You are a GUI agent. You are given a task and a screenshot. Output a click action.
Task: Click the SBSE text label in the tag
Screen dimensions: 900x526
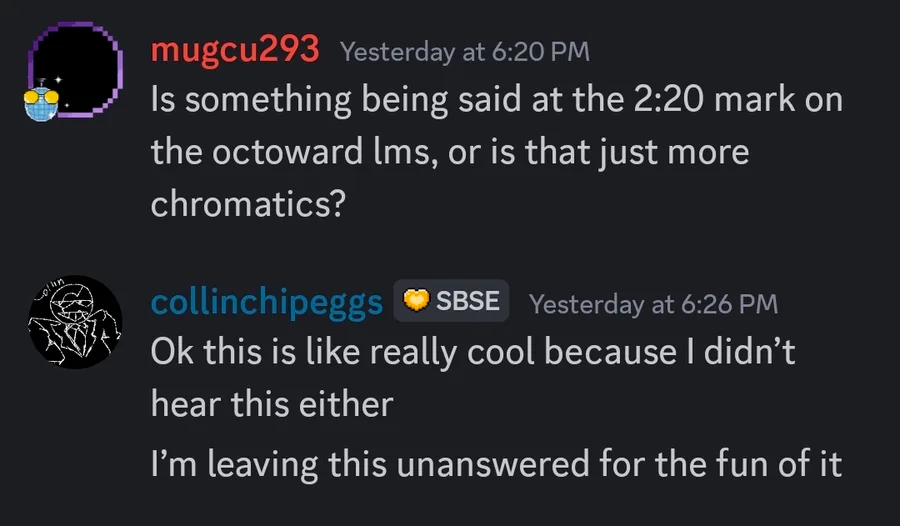(x=468, y=301)
